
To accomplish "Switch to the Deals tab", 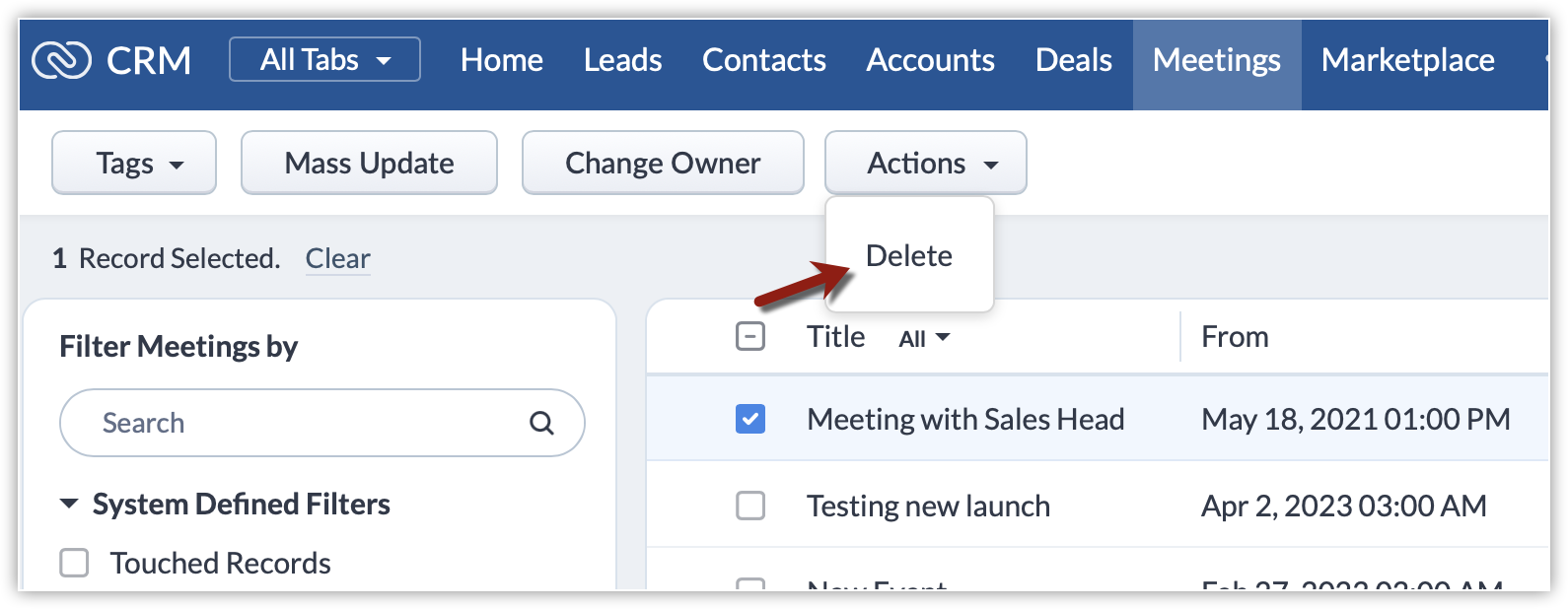I will [x=1073, y=60].
